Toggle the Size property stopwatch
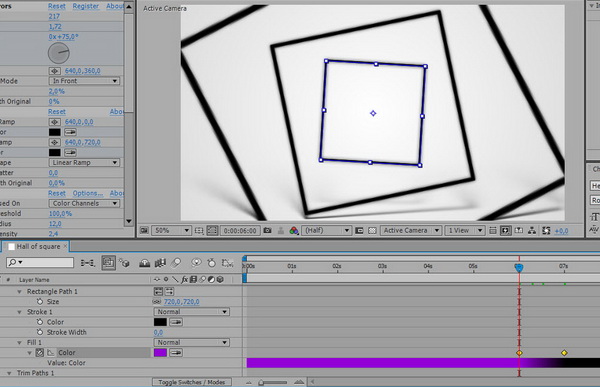Viewport: 600px width, 387px height. coord(40,302)
